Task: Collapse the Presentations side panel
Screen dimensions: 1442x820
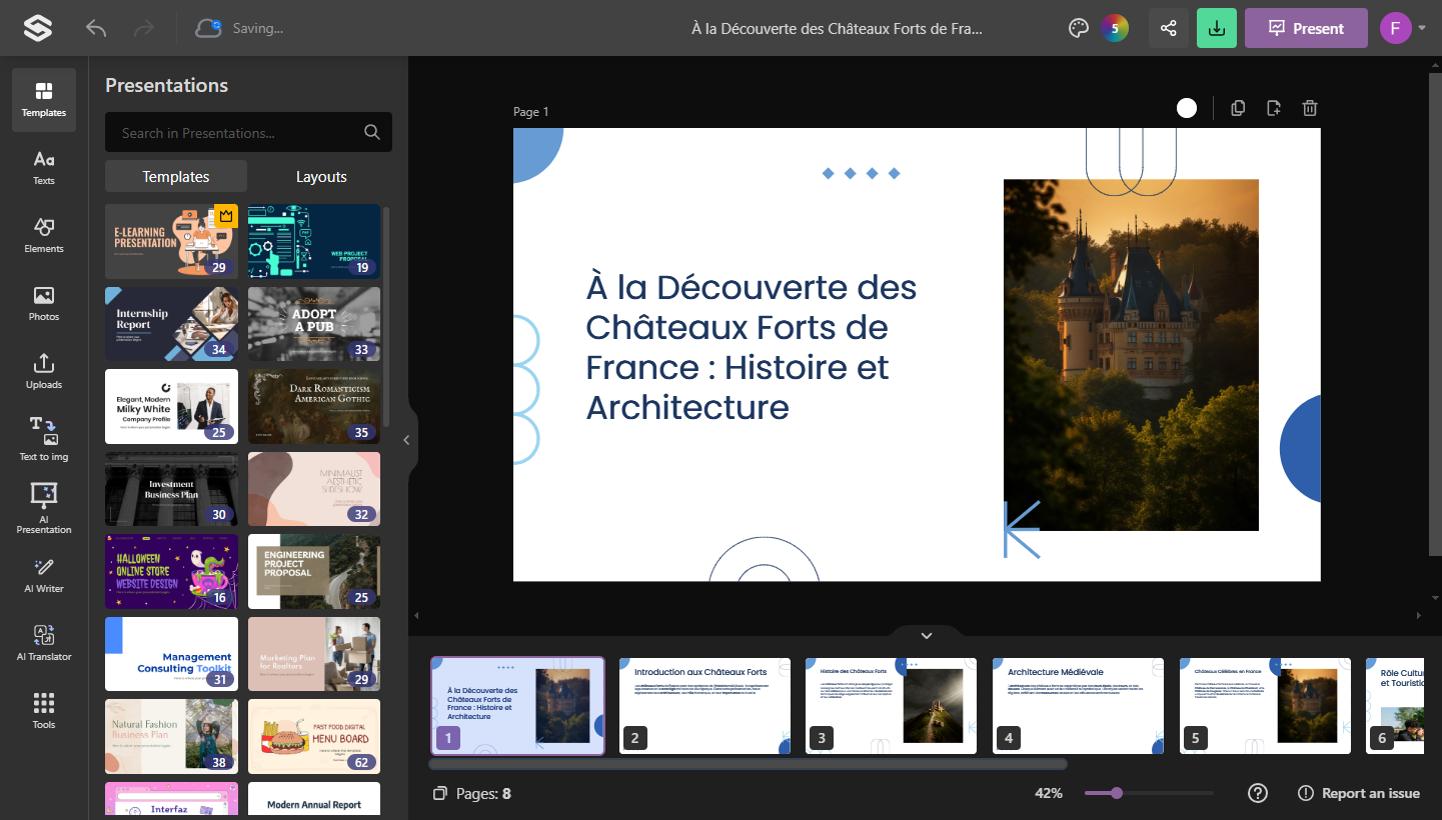Action: (406, 439)
